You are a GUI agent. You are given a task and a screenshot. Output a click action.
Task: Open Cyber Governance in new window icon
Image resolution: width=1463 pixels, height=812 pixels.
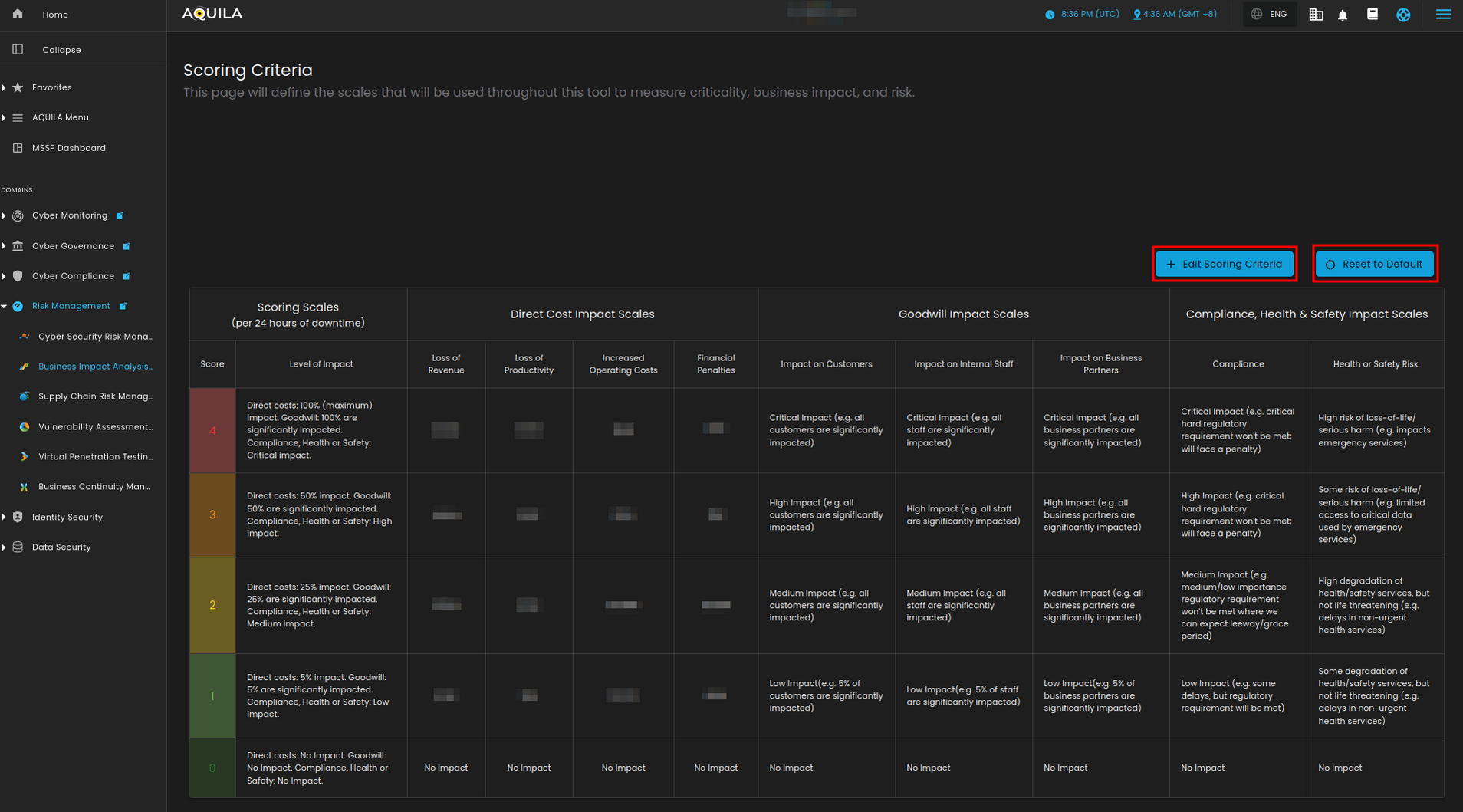coord(127,246)
